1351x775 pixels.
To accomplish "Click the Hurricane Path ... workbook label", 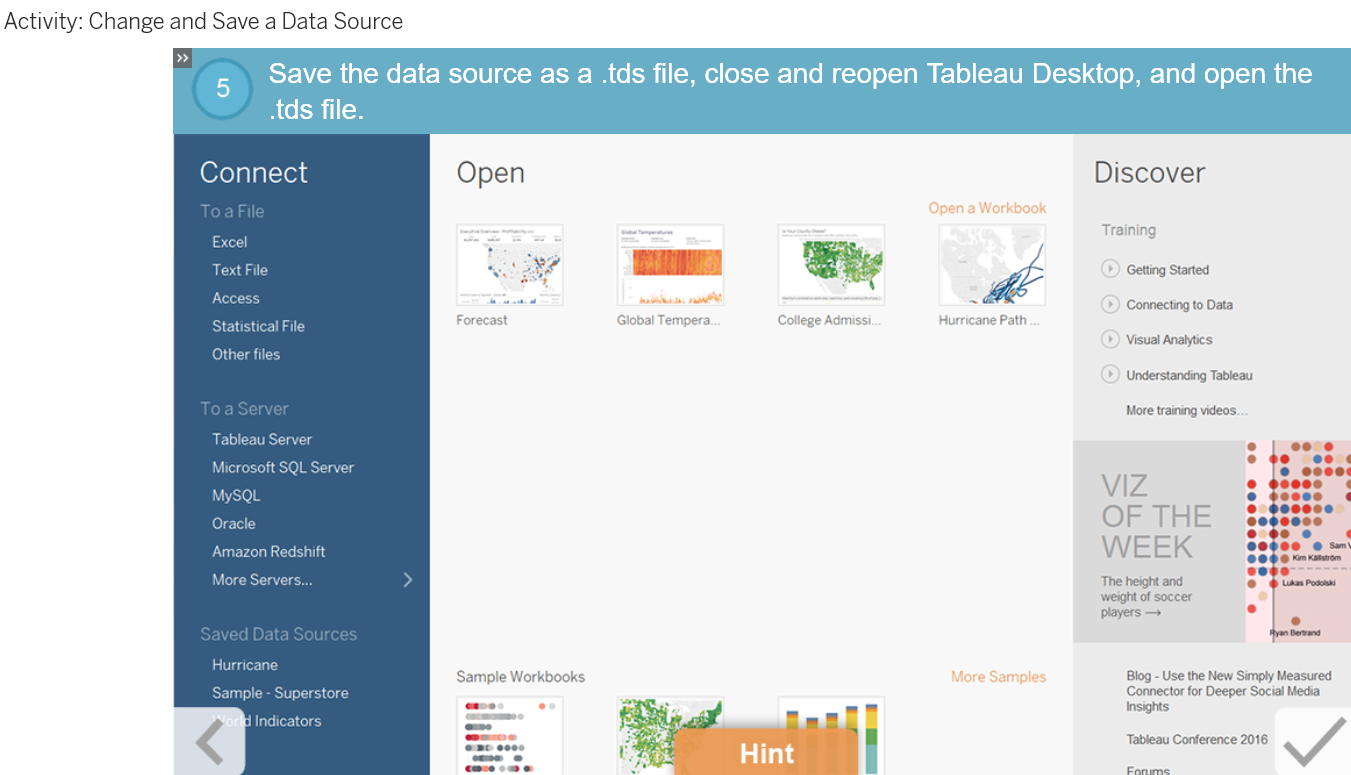I will click(x=989, y=320).
